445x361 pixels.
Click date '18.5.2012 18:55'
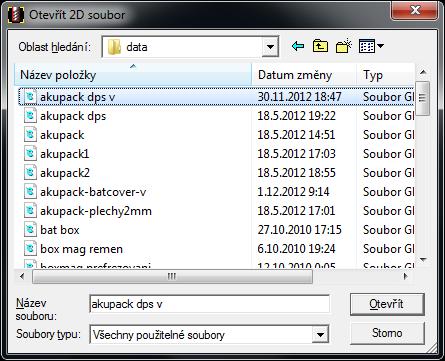(296, 173)
